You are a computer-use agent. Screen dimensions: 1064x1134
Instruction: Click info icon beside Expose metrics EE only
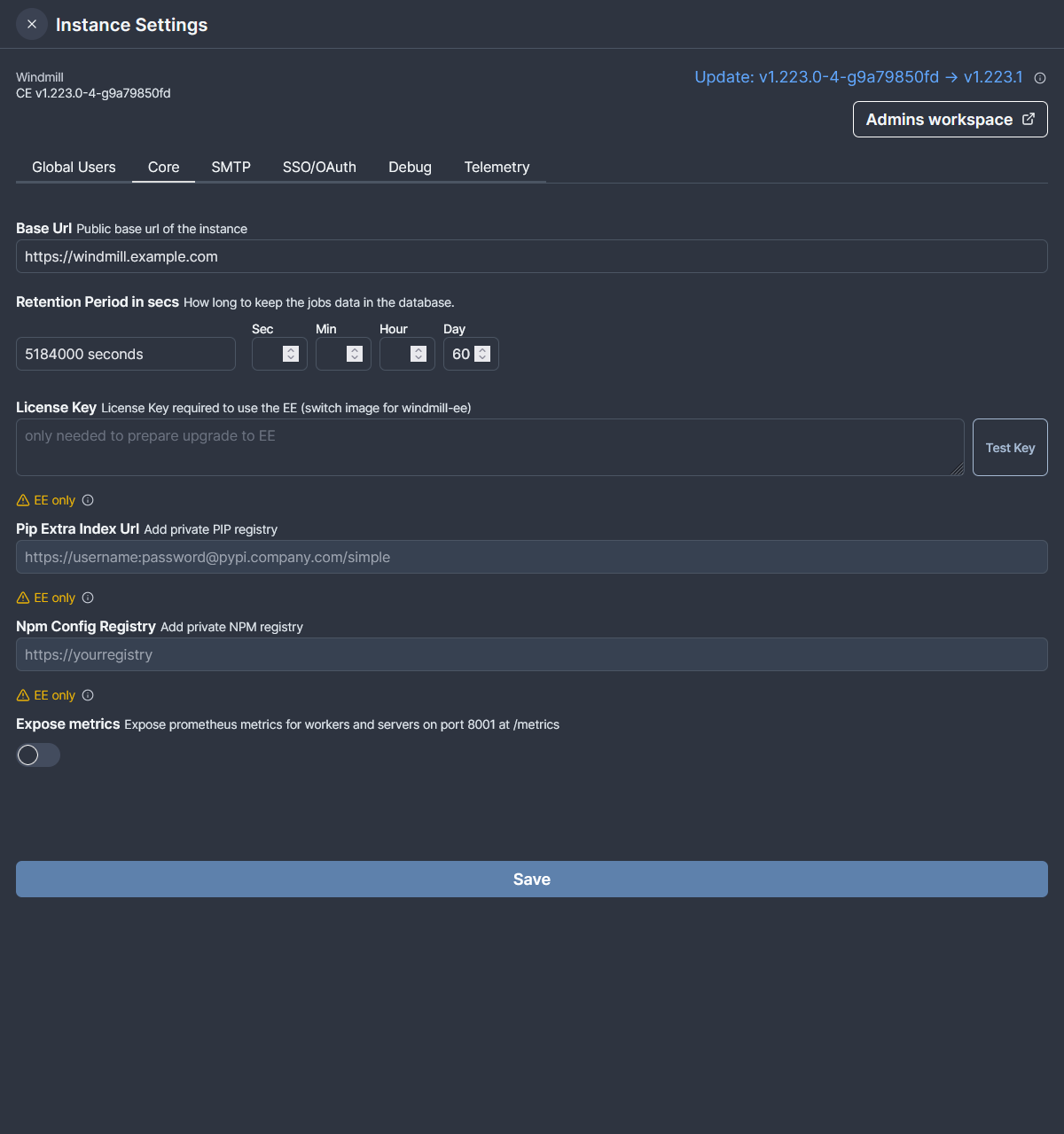pos(88,695)
